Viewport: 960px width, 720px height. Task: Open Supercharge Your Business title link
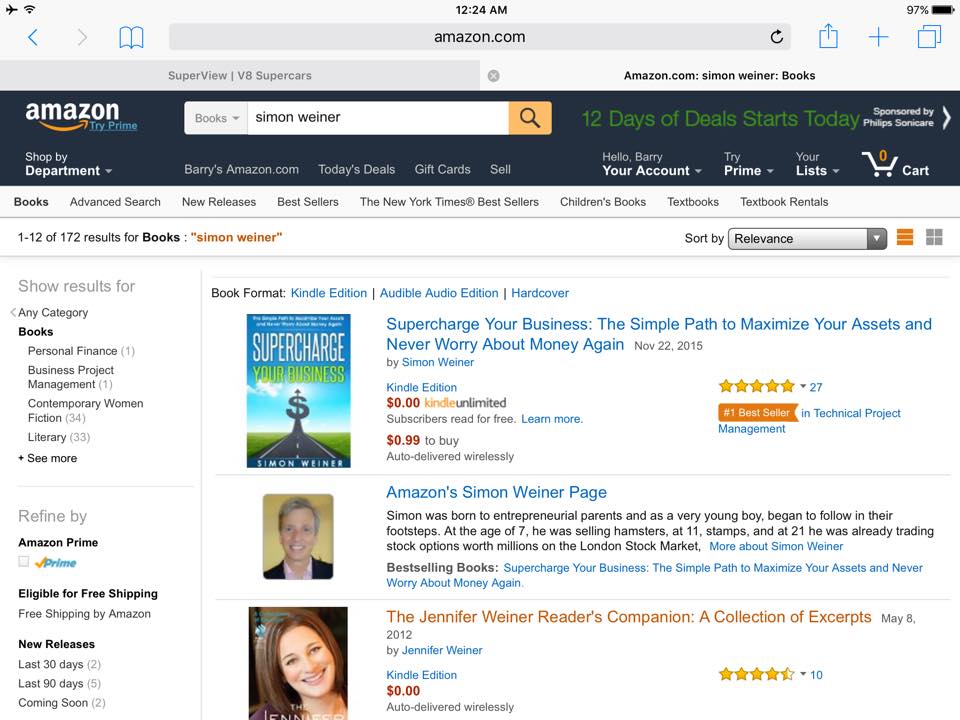click(x=659, y=334)
